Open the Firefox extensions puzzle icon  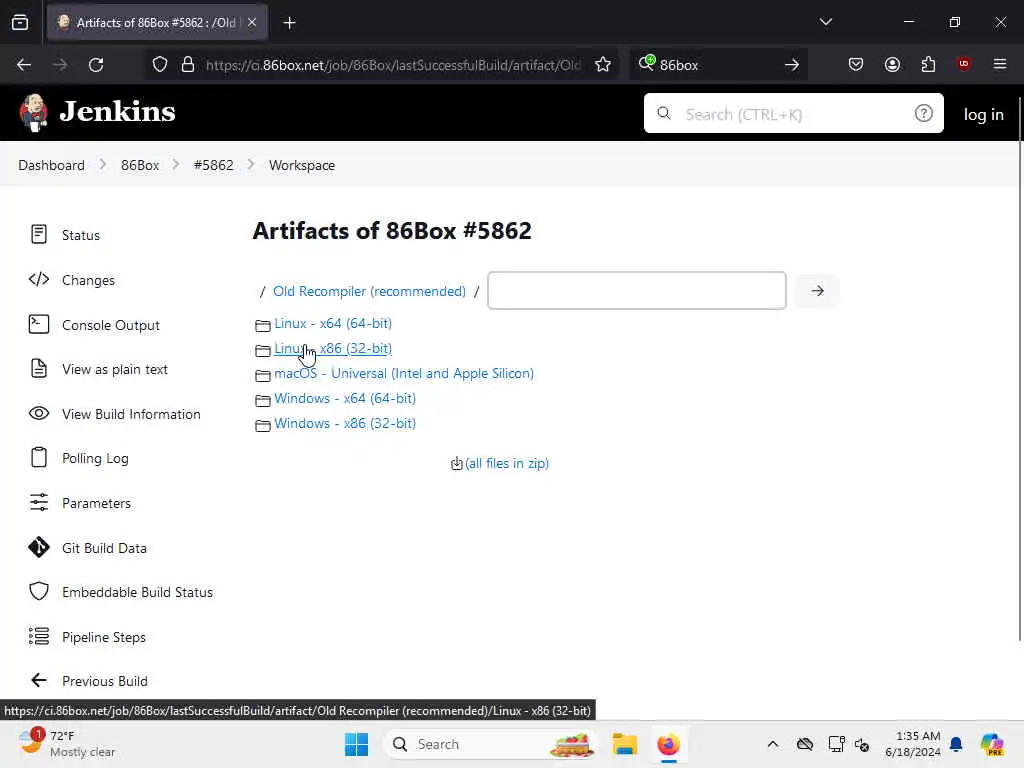[928, 65]
